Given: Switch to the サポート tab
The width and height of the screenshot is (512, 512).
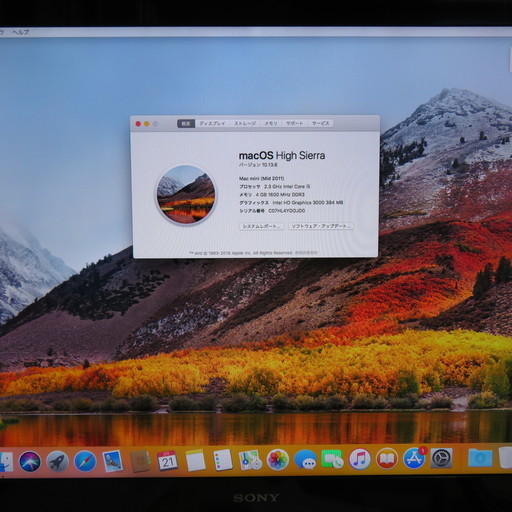Looking at the screenshot, I should point(295,123).
